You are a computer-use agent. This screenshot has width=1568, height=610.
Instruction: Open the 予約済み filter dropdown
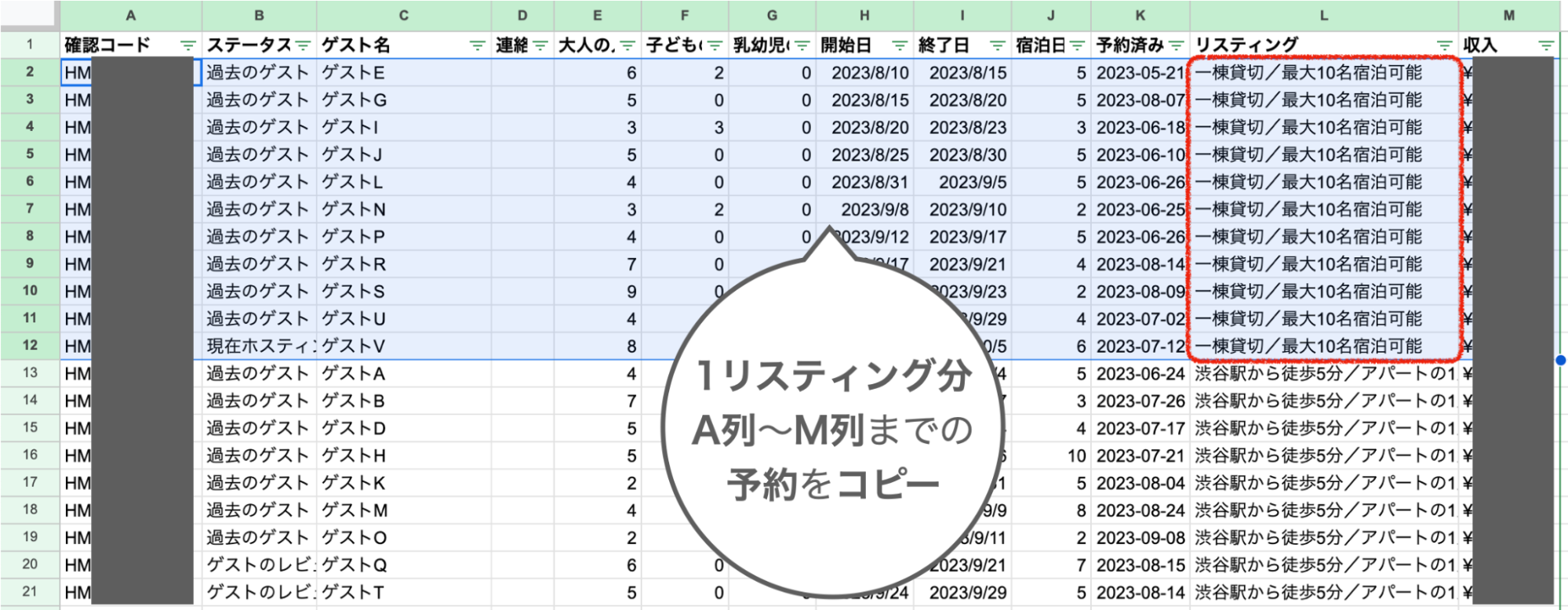tap(1177, 45)
